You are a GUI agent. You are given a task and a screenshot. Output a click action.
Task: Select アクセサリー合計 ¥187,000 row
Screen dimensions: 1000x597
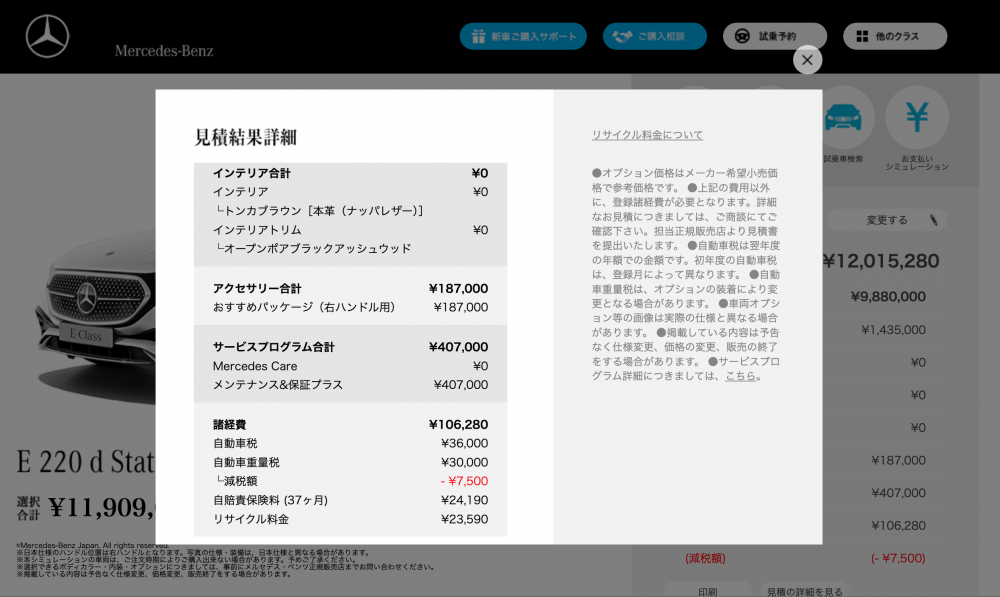click(x=350, y=288)
